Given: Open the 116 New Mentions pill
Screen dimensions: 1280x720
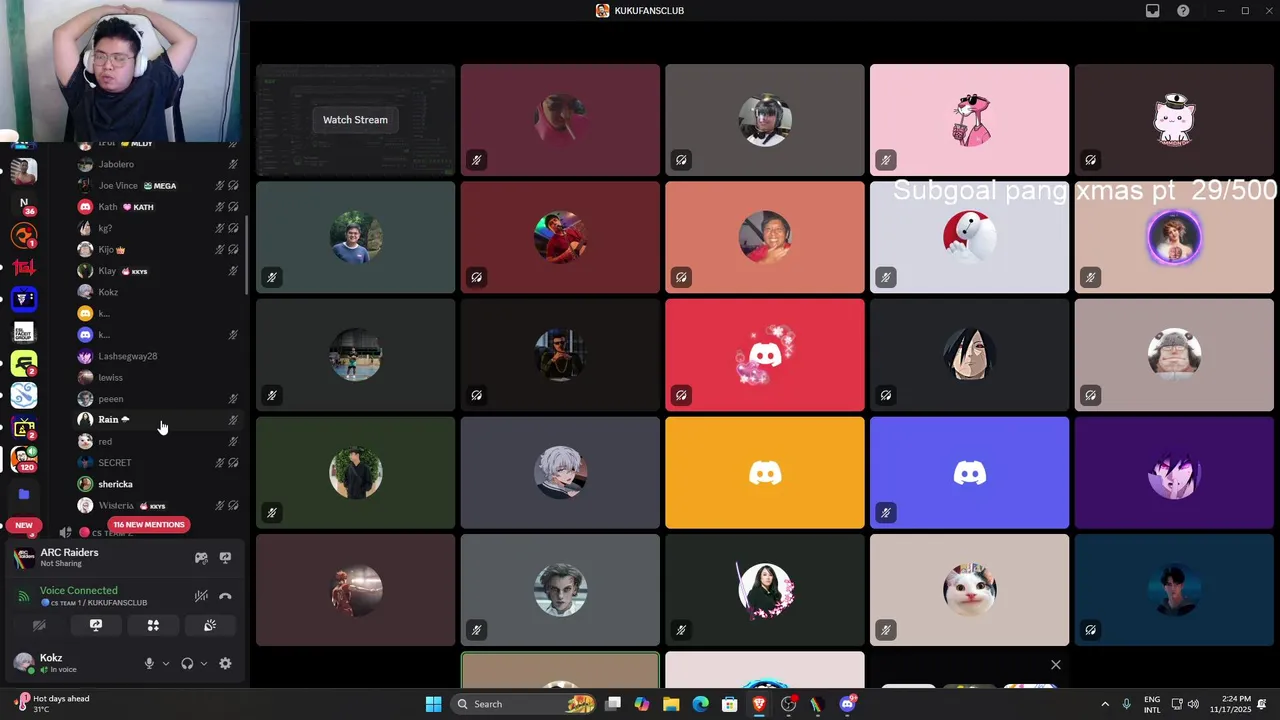Looking at the screenshot, I should [x=149, y=525].
